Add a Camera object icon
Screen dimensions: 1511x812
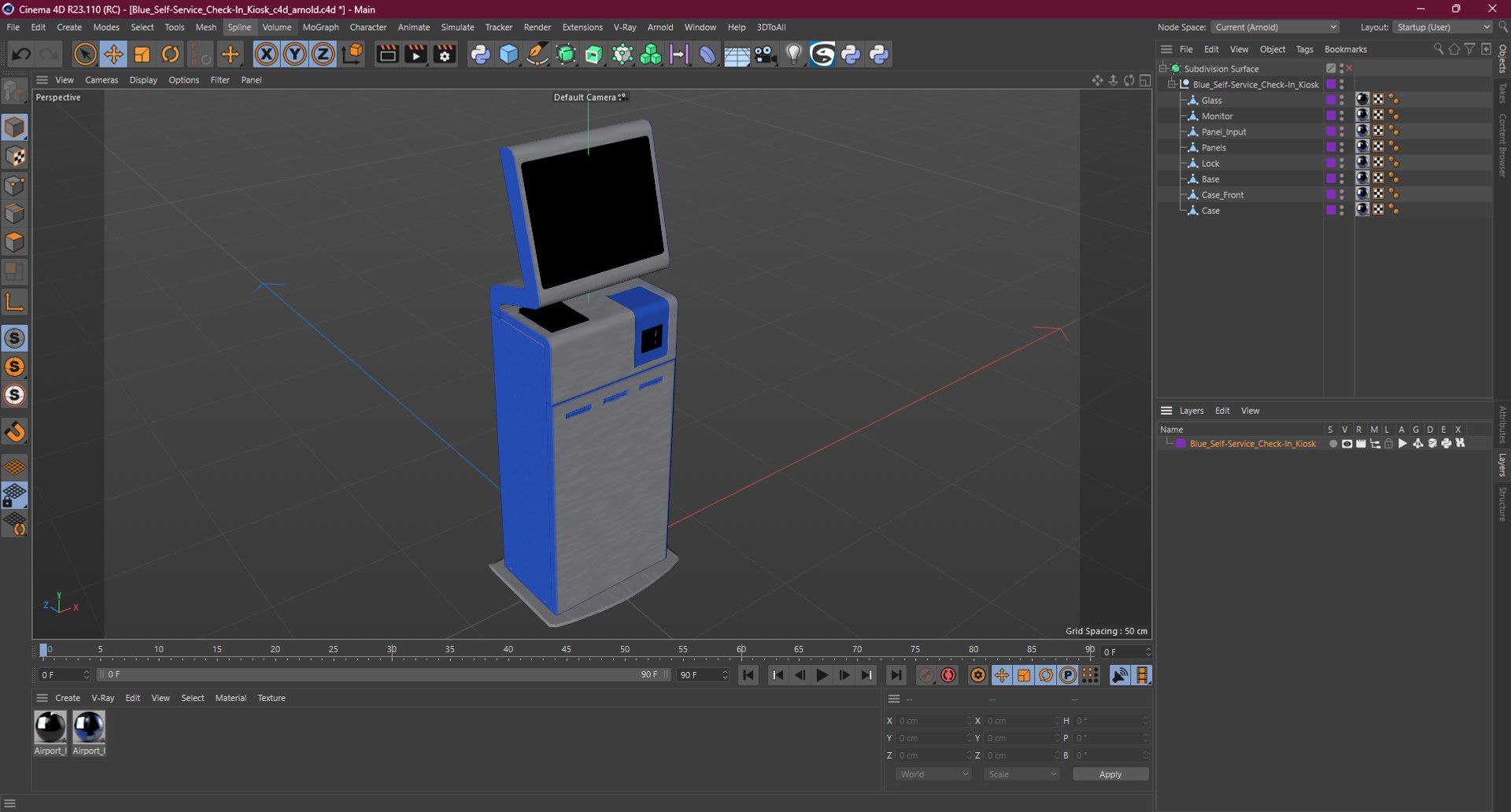coord(765,54)
